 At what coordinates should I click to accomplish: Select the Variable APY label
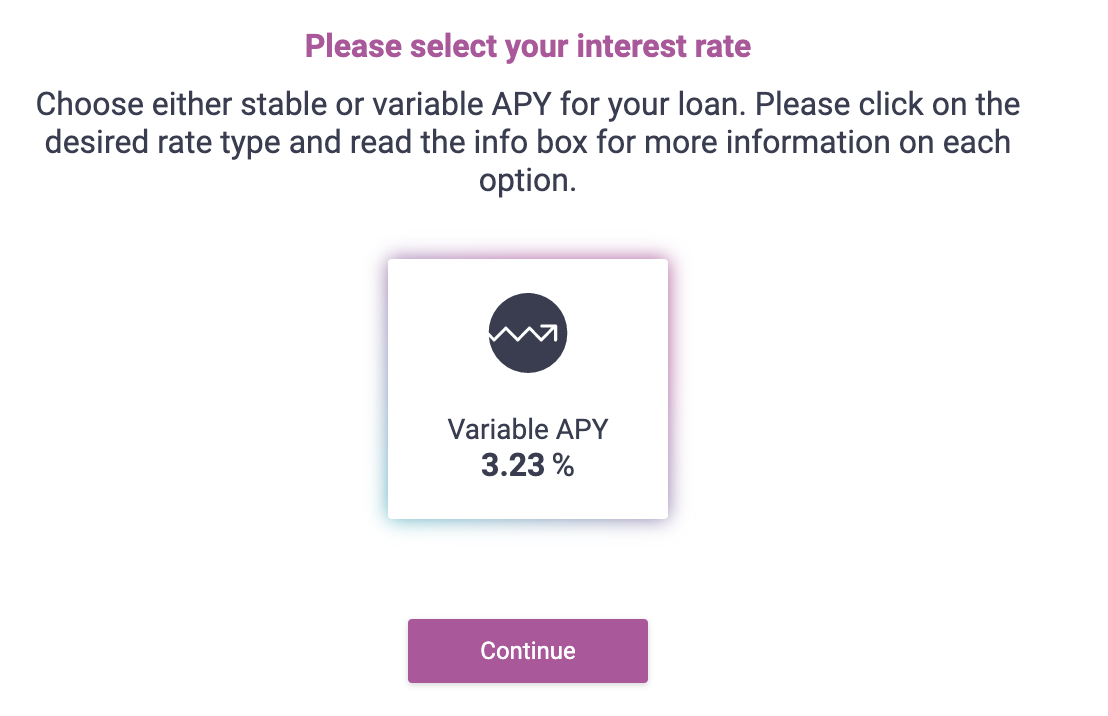[x=528, y=429]
